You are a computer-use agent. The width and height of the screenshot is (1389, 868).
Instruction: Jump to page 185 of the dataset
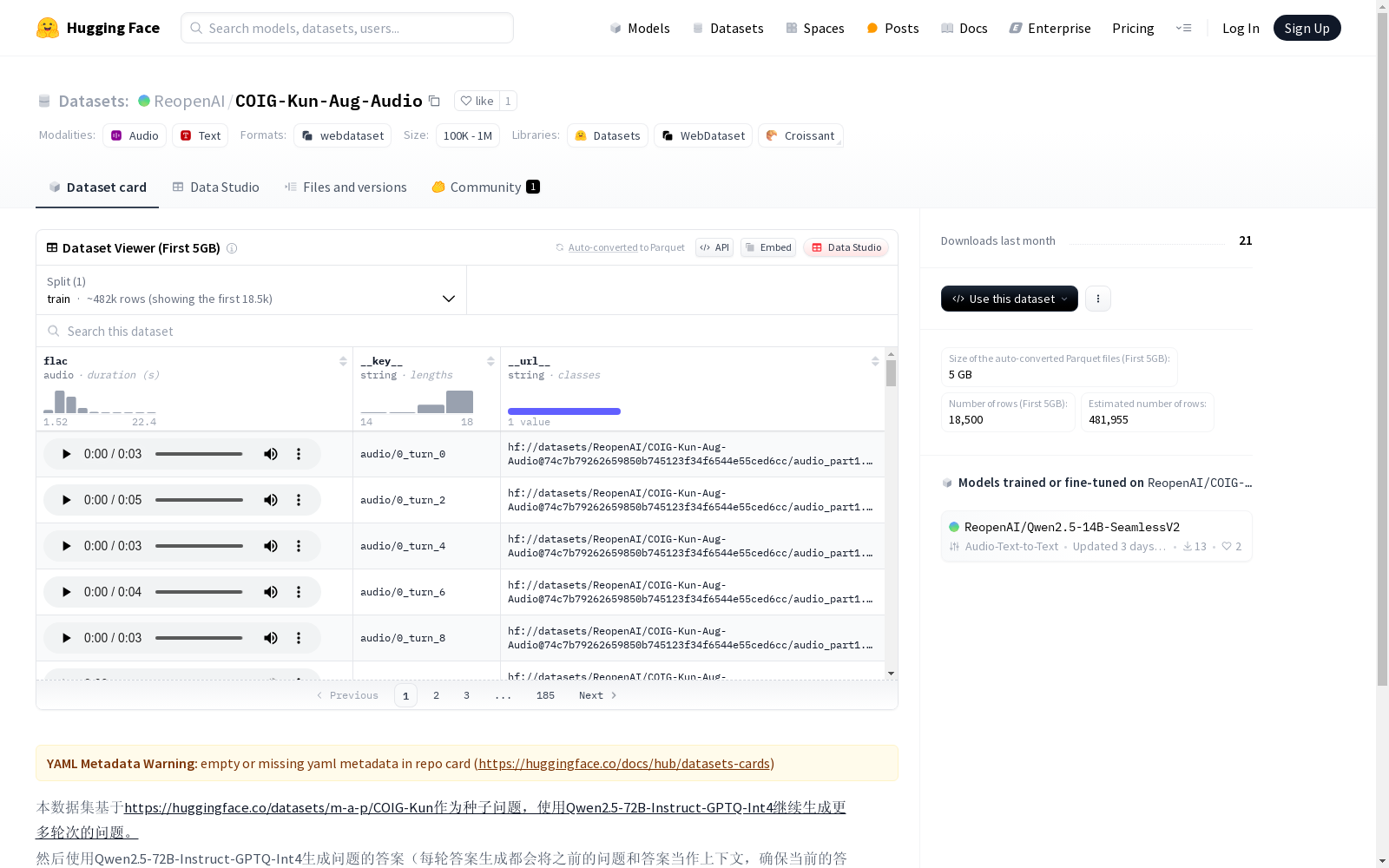pos(545,695)
